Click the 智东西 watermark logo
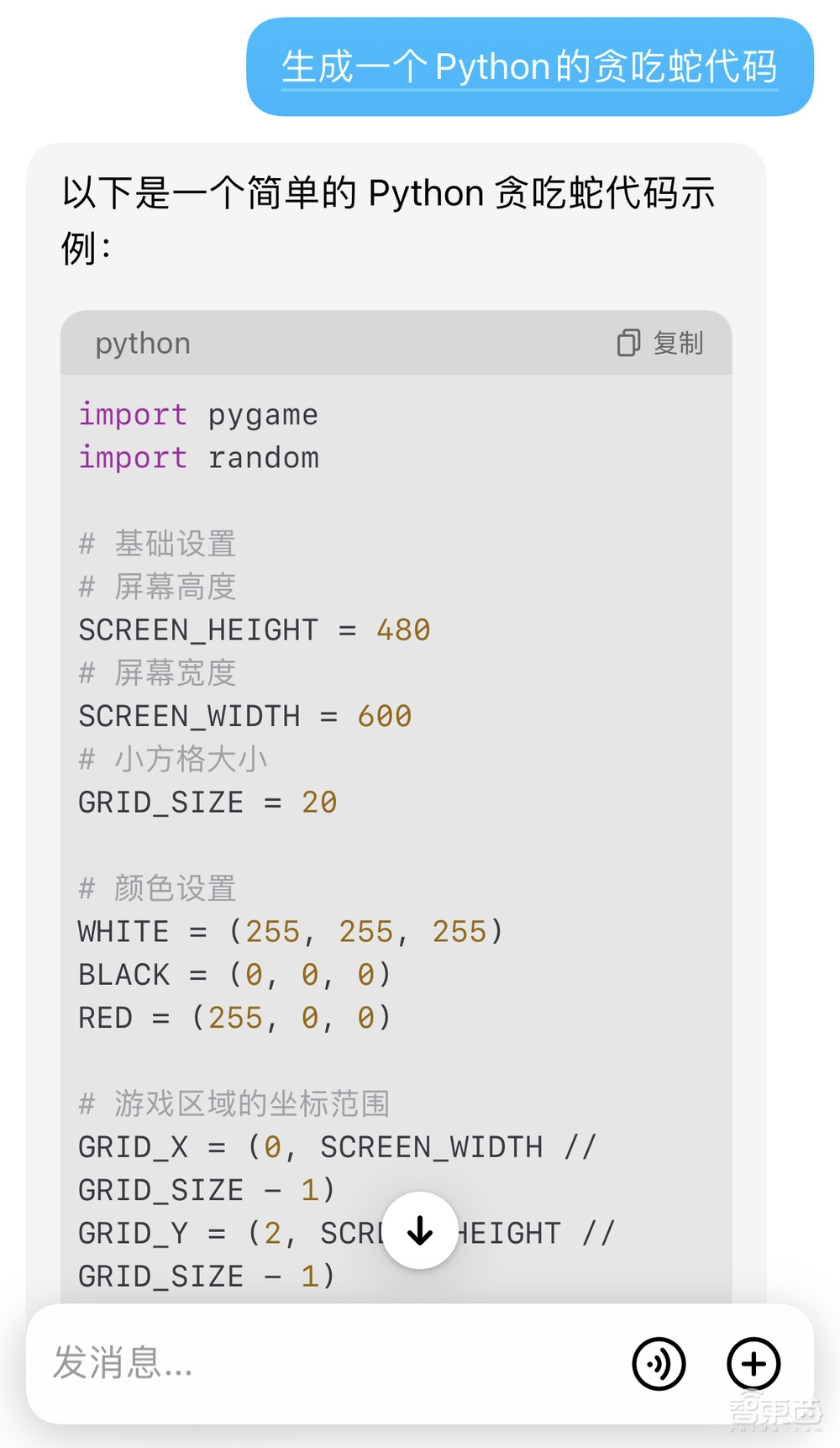The width and height of the screenshot is (840, 1448). (x=774, y=1411)
